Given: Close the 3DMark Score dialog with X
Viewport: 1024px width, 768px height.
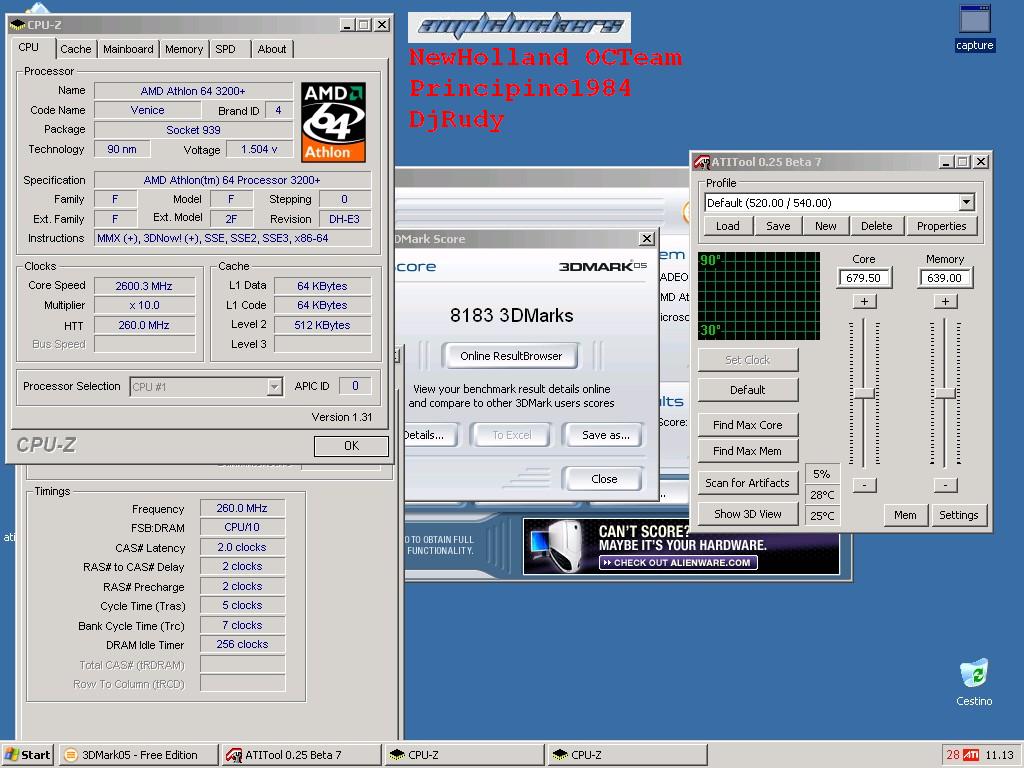Looking at the screenshot, I should 647,239.
